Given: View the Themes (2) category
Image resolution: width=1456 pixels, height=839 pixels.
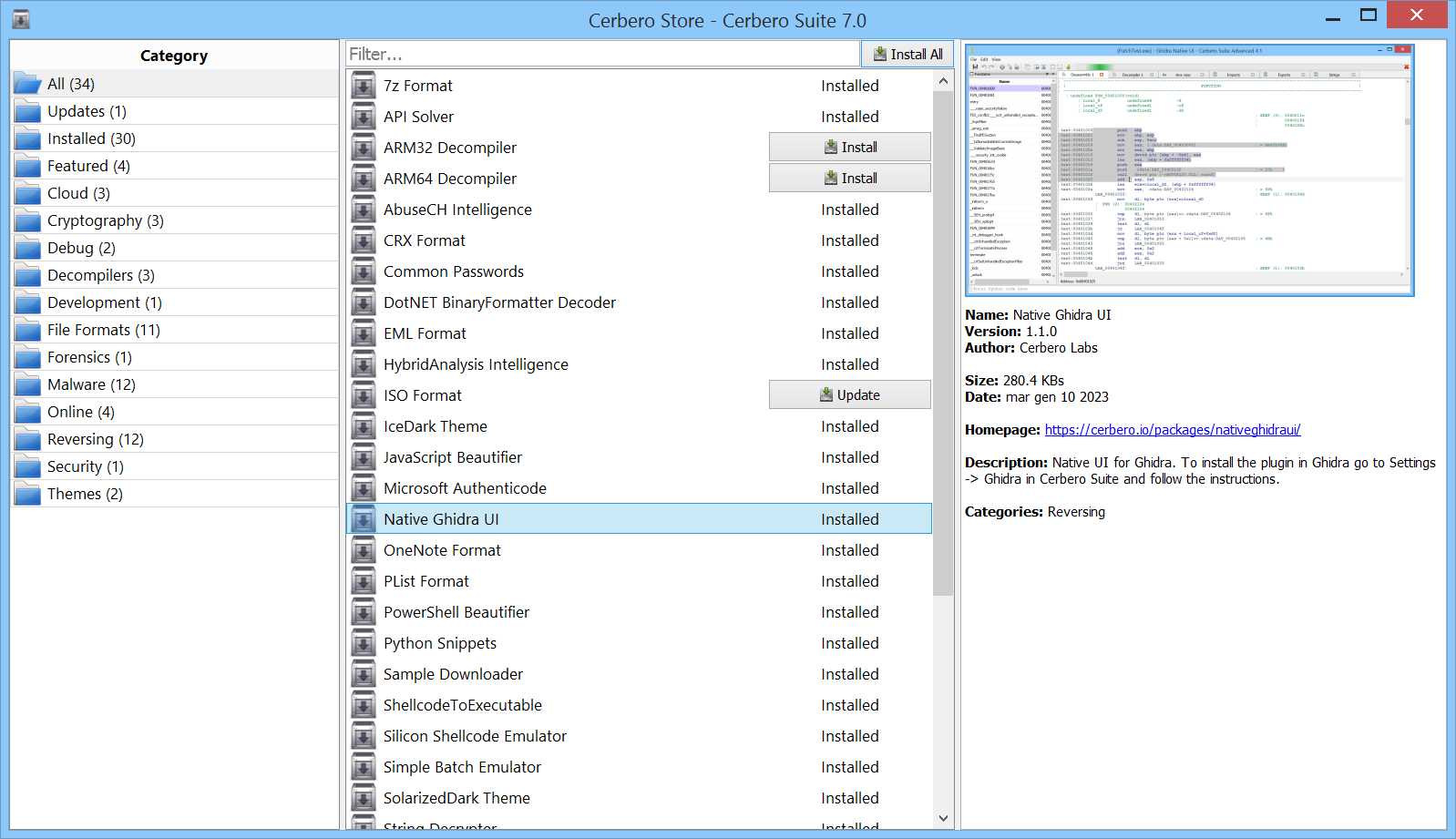Looking at the screenshot, I should pos(174,494).
